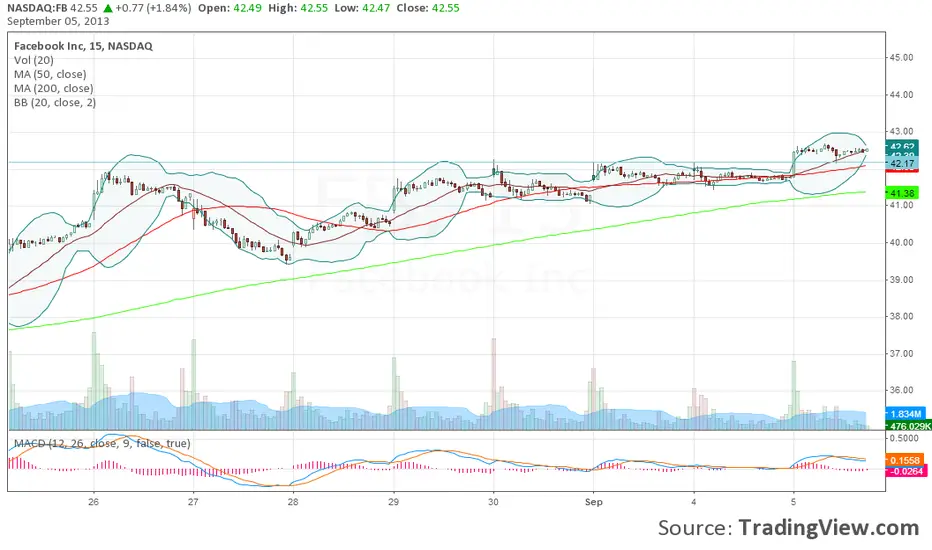
Task: Click the orange 0.1558 MACD tag
Action: pos(905,460)
